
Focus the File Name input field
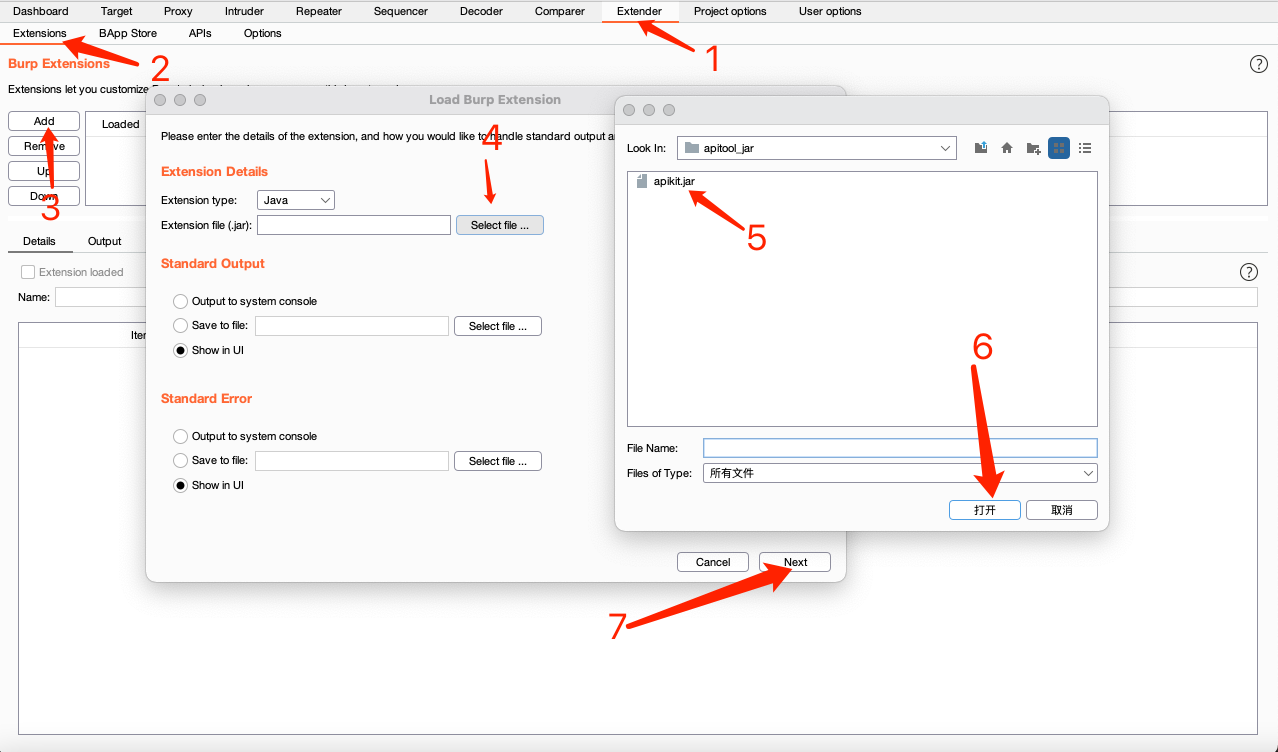pyautogui.click(x=900, y=448)
